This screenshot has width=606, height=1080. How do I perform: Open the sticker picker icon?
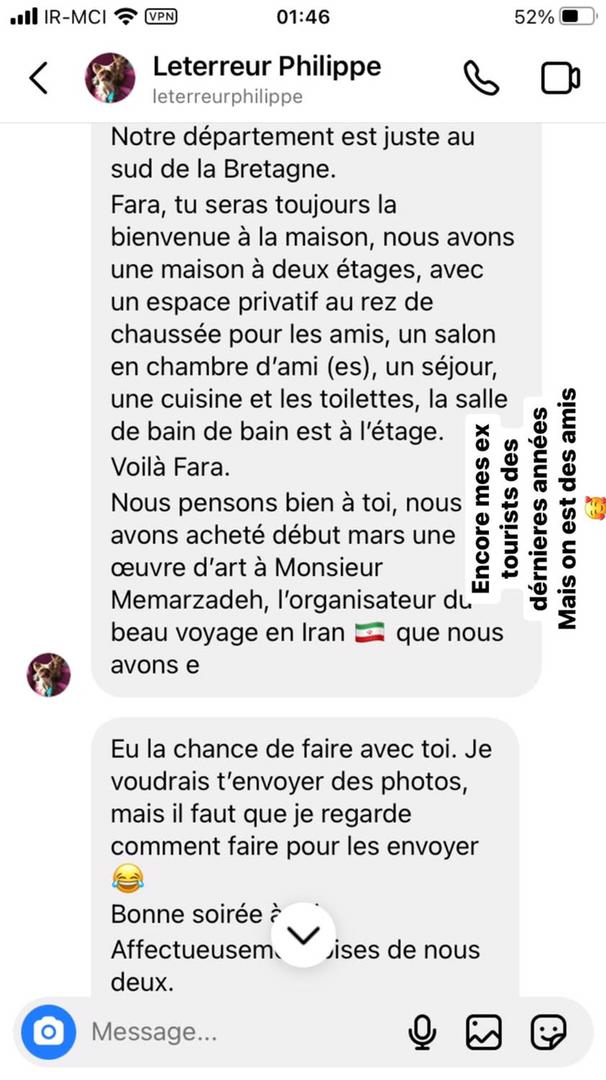click(x=548, y=1032)
